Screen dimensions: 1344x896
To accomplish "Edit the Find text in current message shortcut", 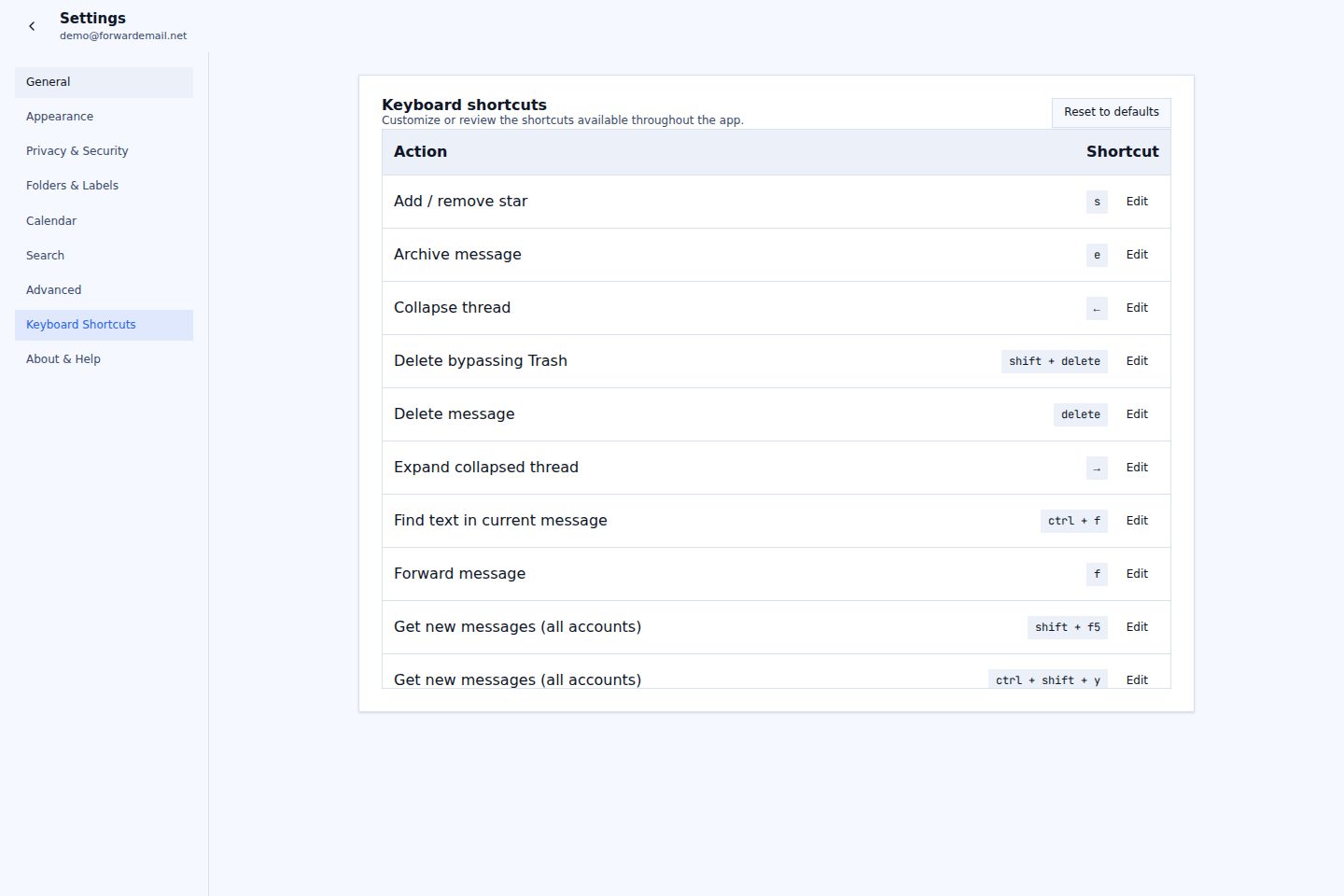I will point(1137,521).
